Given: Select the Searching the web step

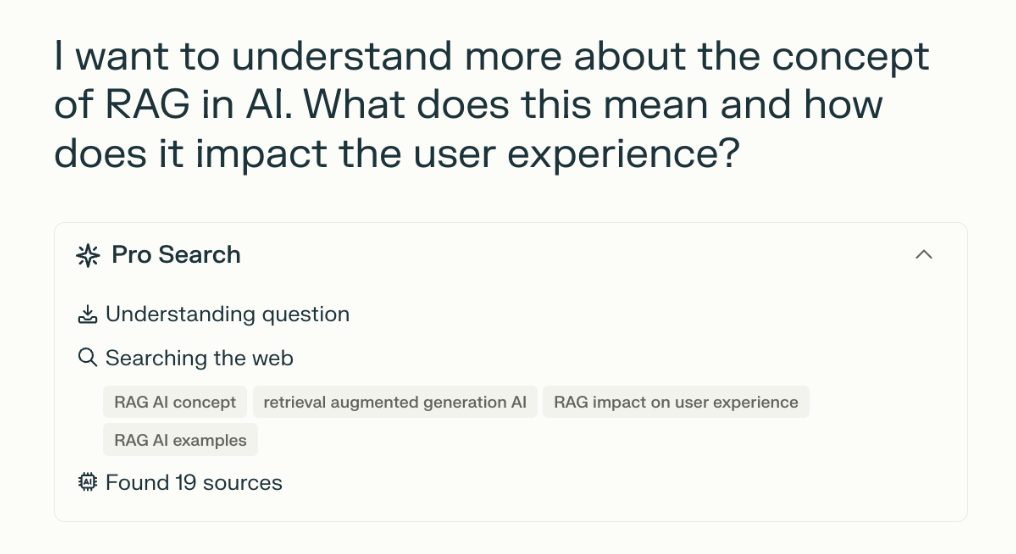Looking at the screenshot, I should [199, 358].
